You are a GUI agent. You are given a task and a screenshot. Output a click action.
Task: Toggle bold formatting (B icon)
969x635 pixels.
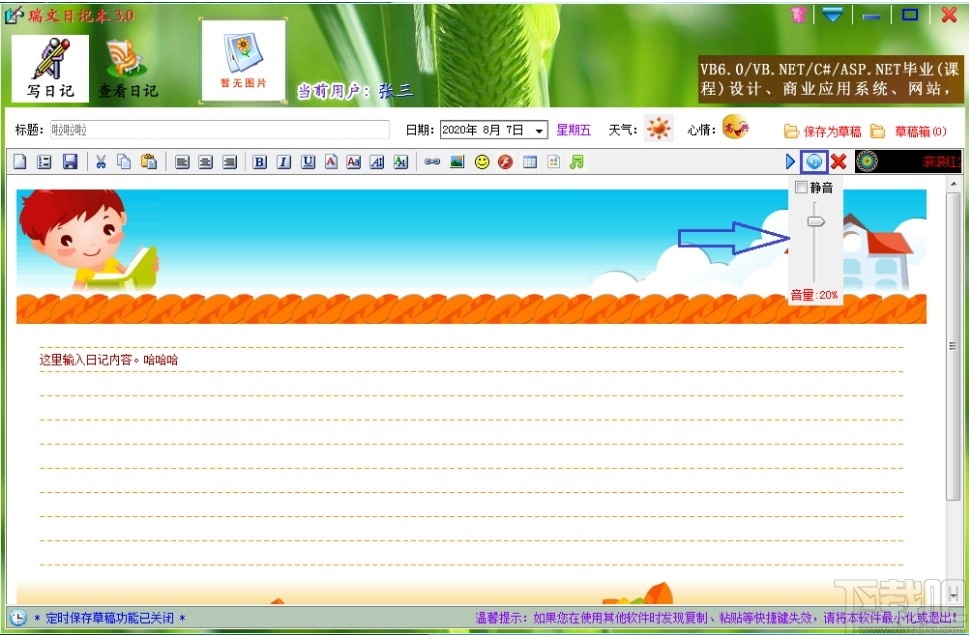coord(260,162)
